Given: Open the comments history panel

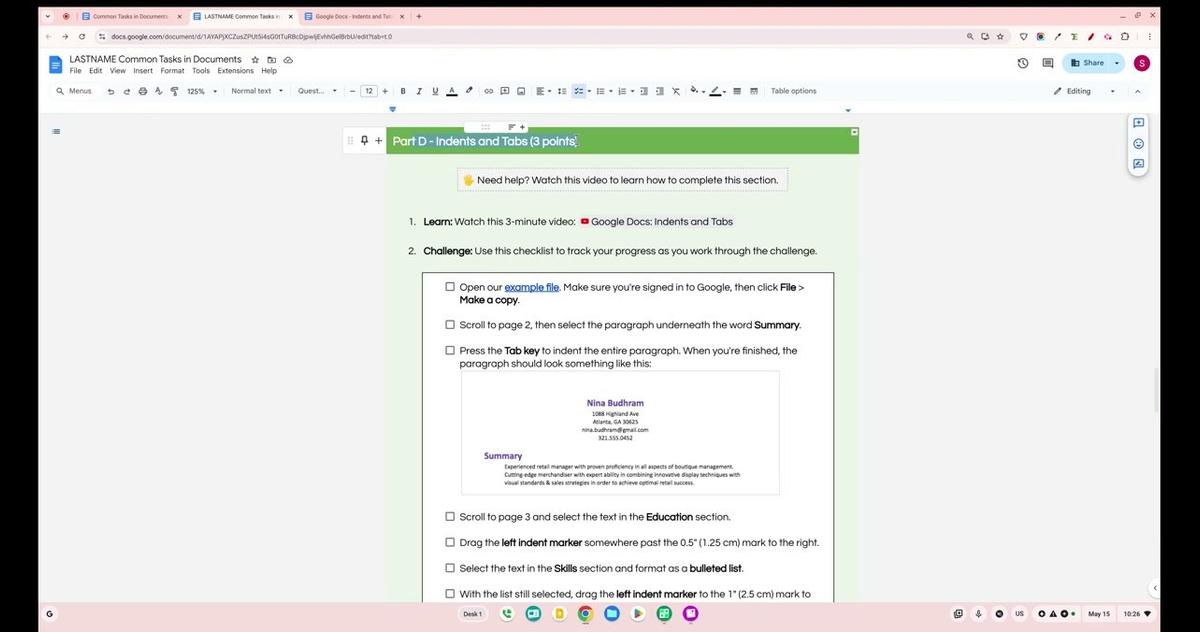Looking at the screenshot, I should [x=1048, y=63].
